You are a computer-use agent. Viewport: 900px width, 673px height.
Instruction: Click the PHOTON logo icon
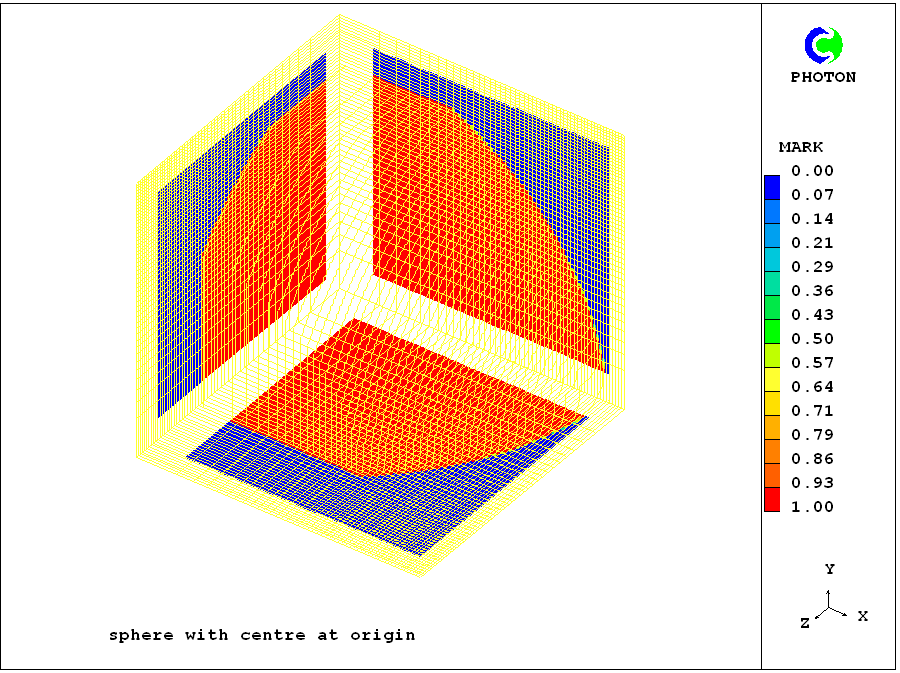pyautogui.click(x=824, y=45)
